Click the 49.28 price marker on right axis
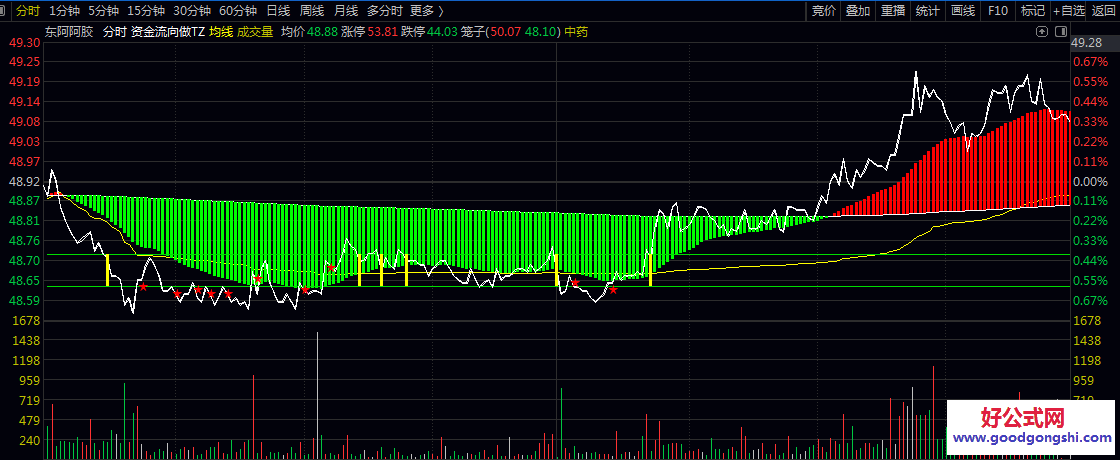The image size is (1120, 460). (x=1087, y=42)
